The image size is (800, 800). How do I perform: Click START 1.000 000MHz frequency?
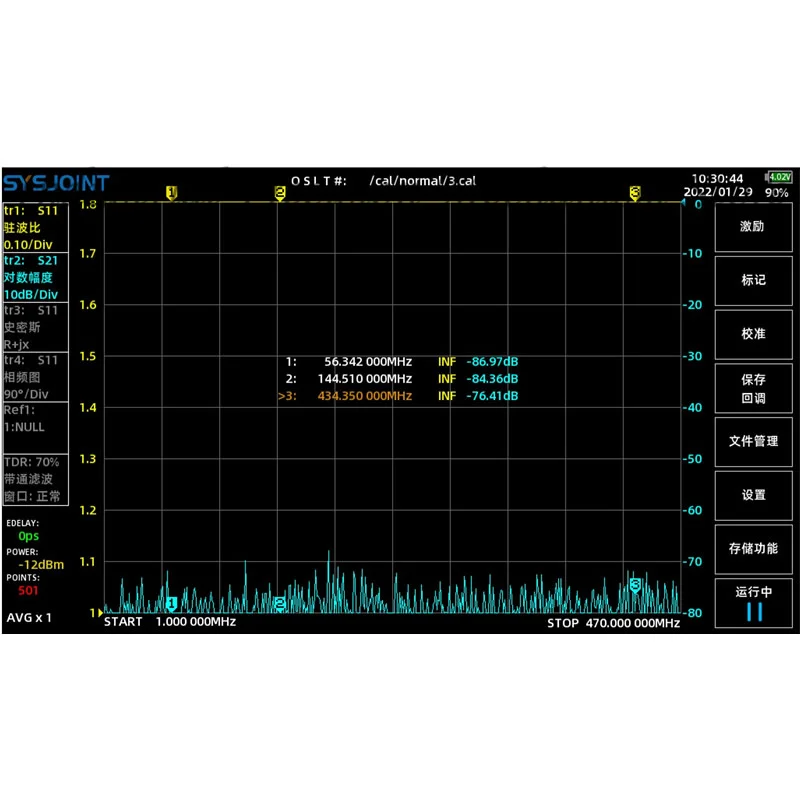tap(170, 622)
